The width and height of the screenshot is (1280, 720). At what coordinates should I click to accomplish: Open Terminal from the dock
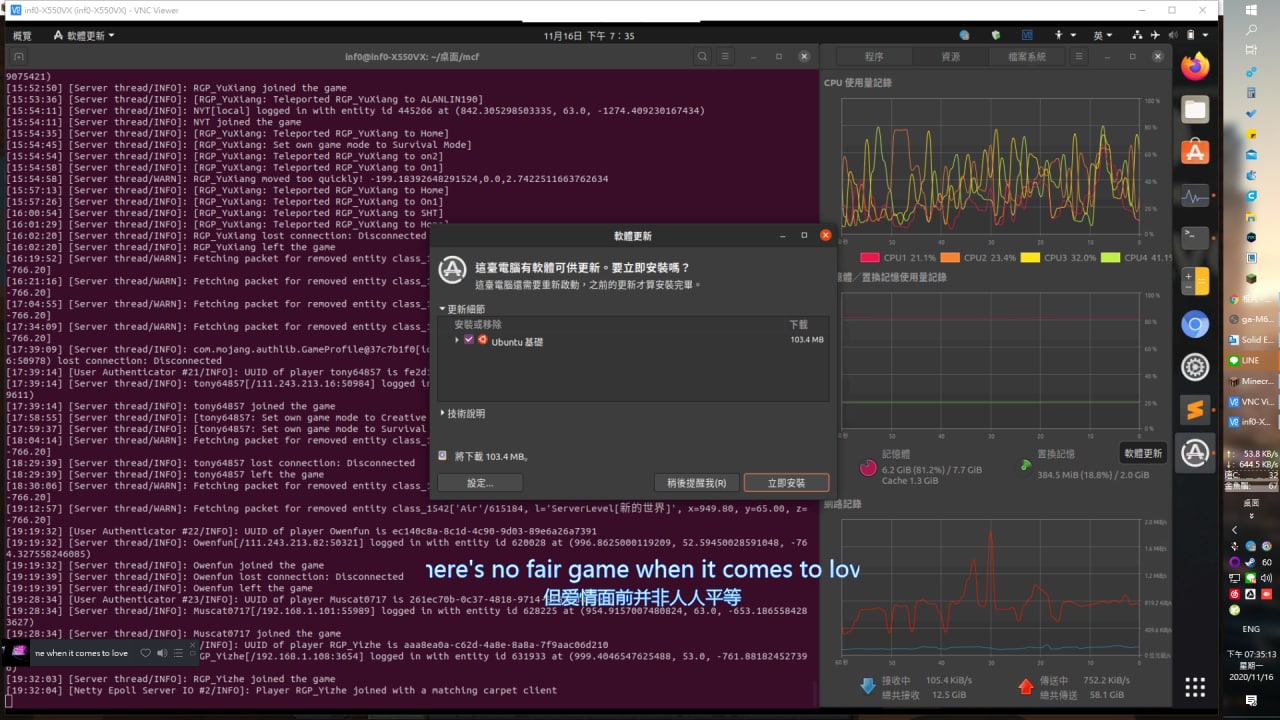pyautogui.click(x=1195, y=238)
